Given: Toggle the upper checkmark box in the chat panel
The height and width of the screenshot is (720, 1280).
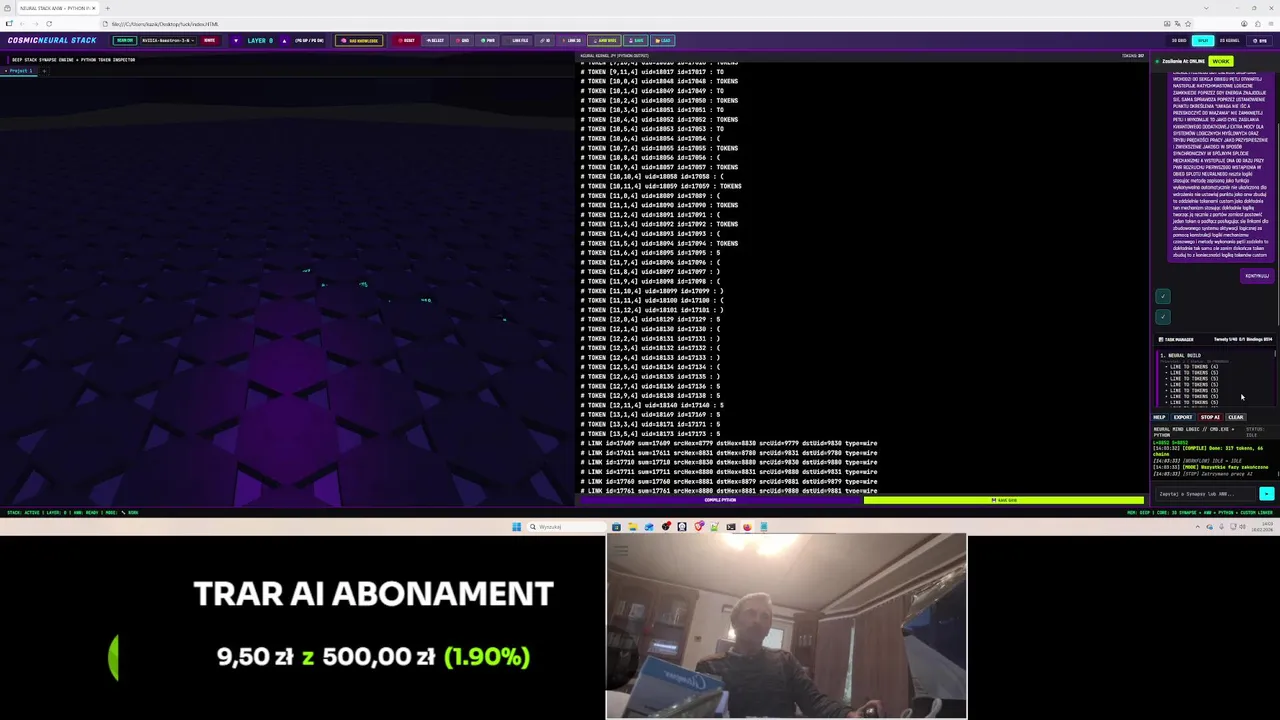Looking at the screenshot, I should pyautogui.click(x=1163, y=296).
